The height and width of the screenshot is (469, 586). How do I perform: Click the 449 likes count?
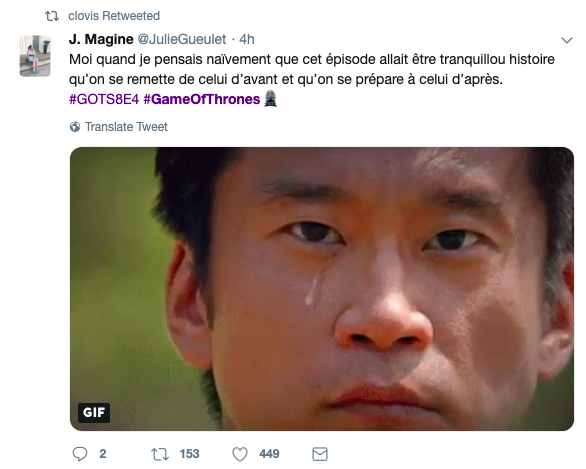[269, 454]
